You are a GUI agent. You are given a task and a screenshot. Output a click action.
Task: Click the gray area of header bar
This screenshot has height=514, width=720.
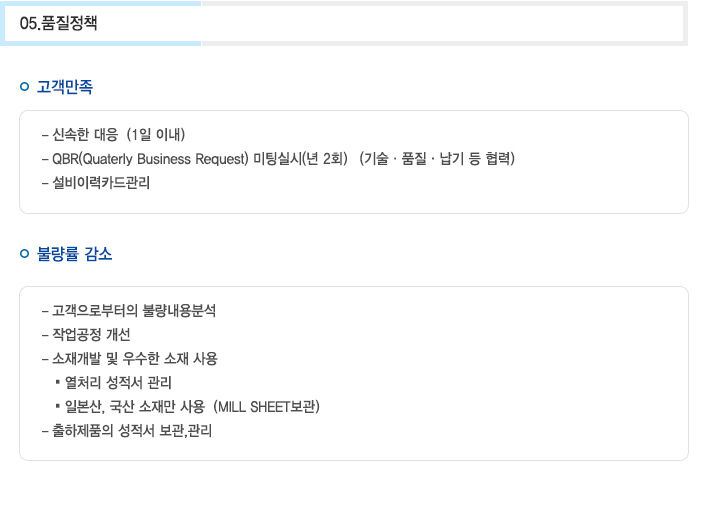tap(444, 23)
